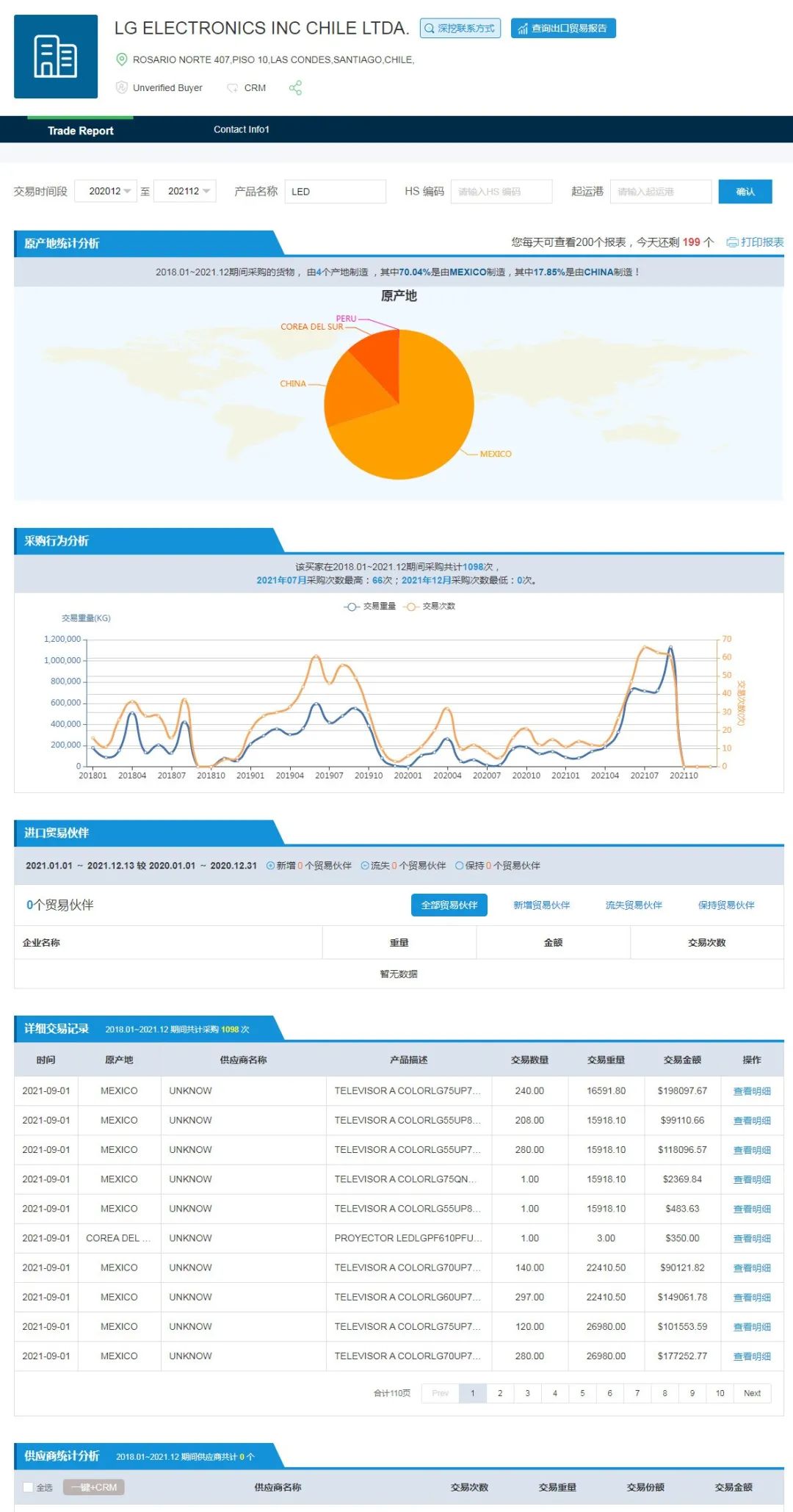Click the 交易金额 column header in records table
The width and height of the screenshot is (793, 1512).
tap(682, 1060)
